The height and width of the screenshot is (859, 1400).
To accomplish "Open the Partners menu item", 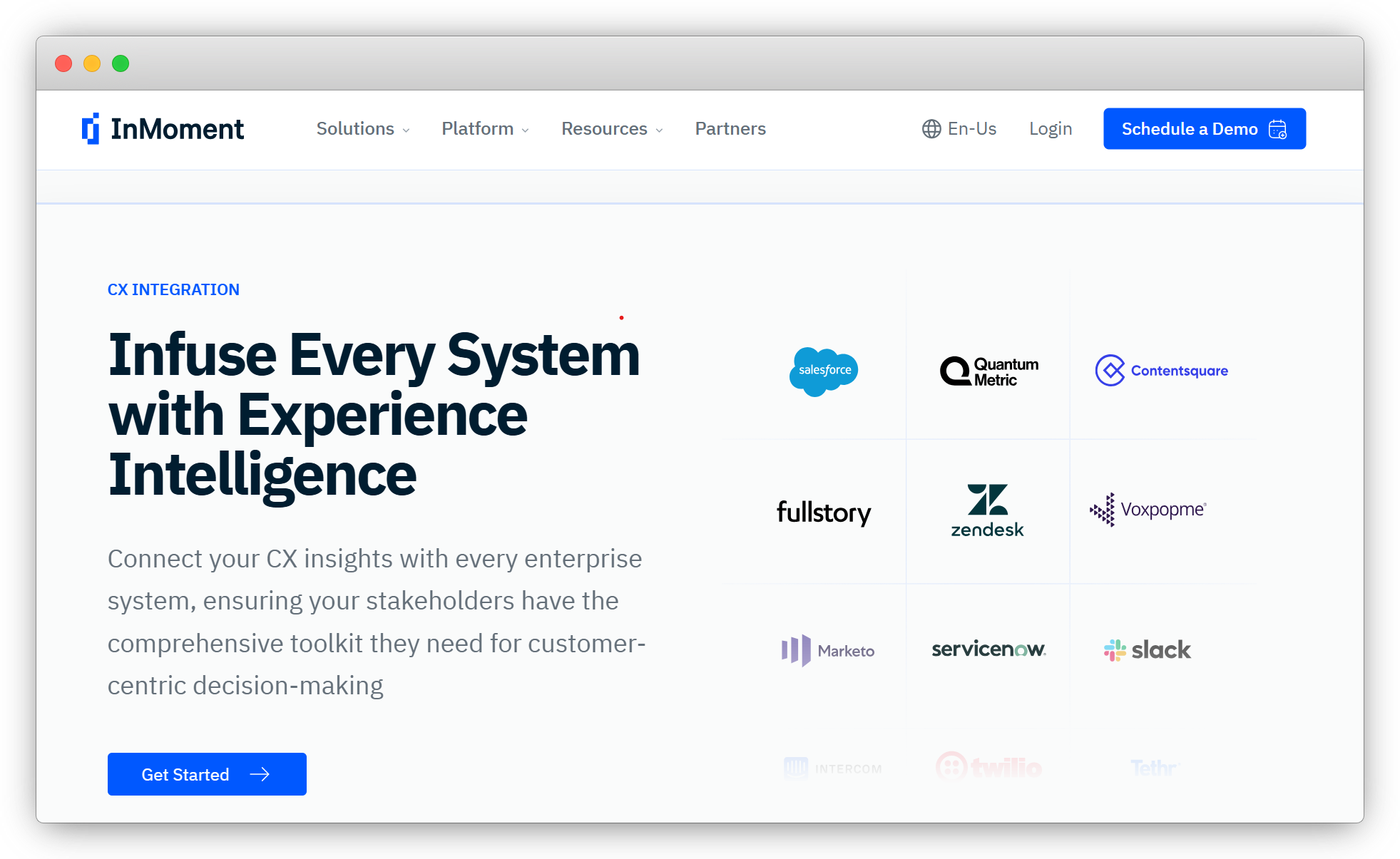I will 731,128.
